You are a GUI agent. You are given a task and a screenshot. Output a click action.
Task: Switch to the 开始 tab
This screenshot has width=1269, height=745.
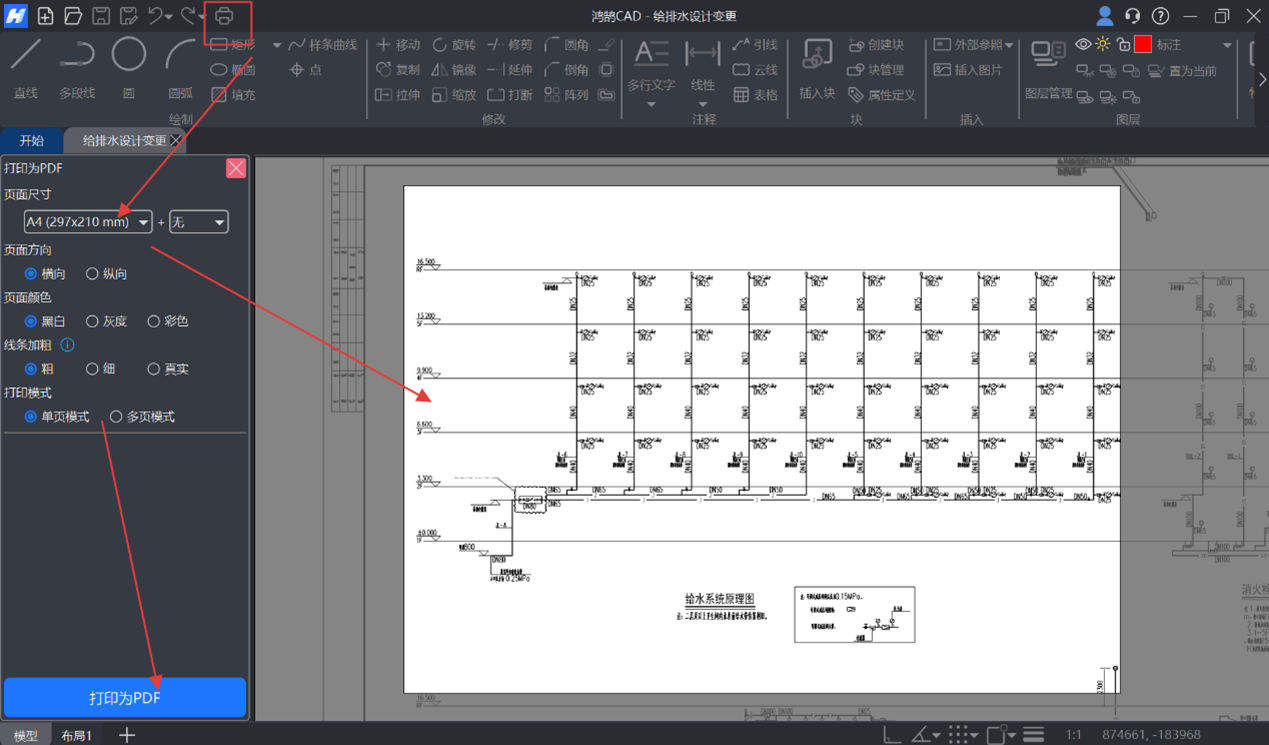point(32,141)
